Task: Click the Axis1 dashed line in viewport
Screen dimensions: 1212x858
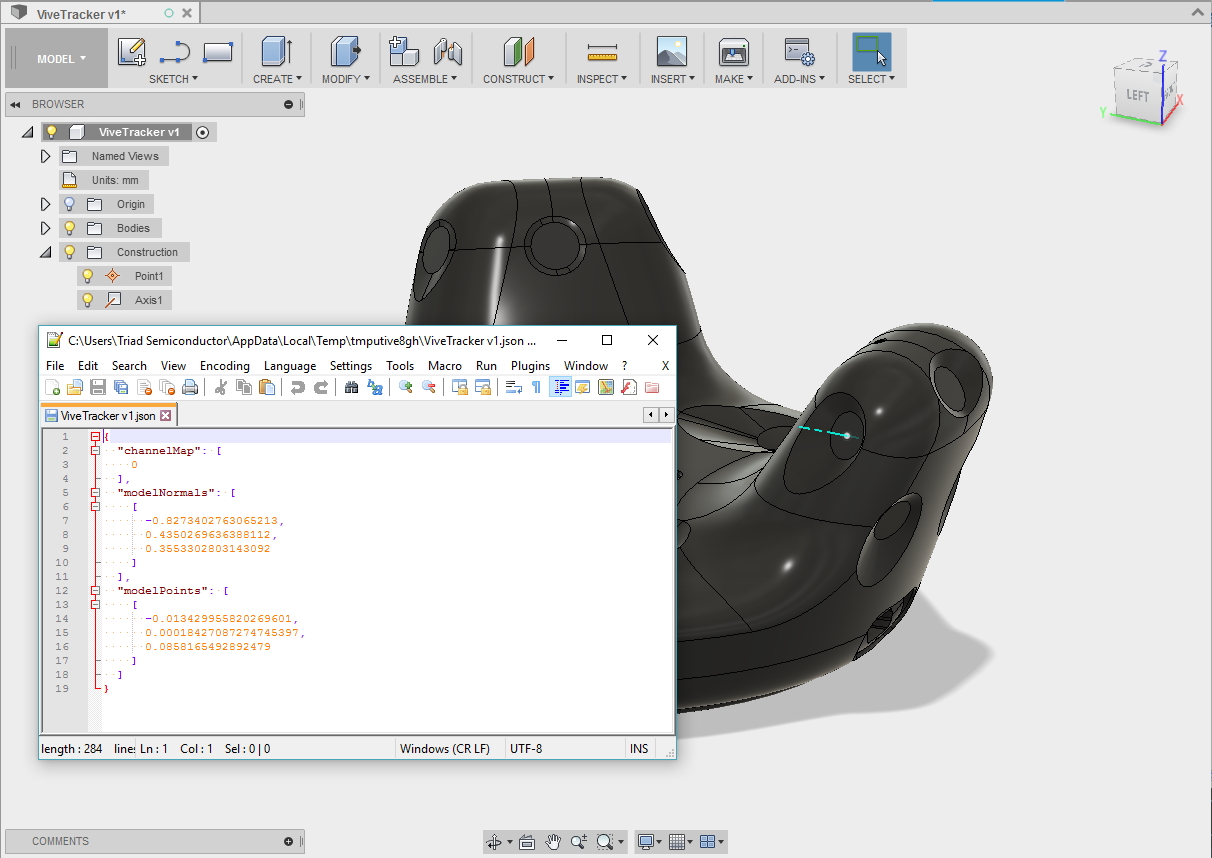Action: click(822, 431)
